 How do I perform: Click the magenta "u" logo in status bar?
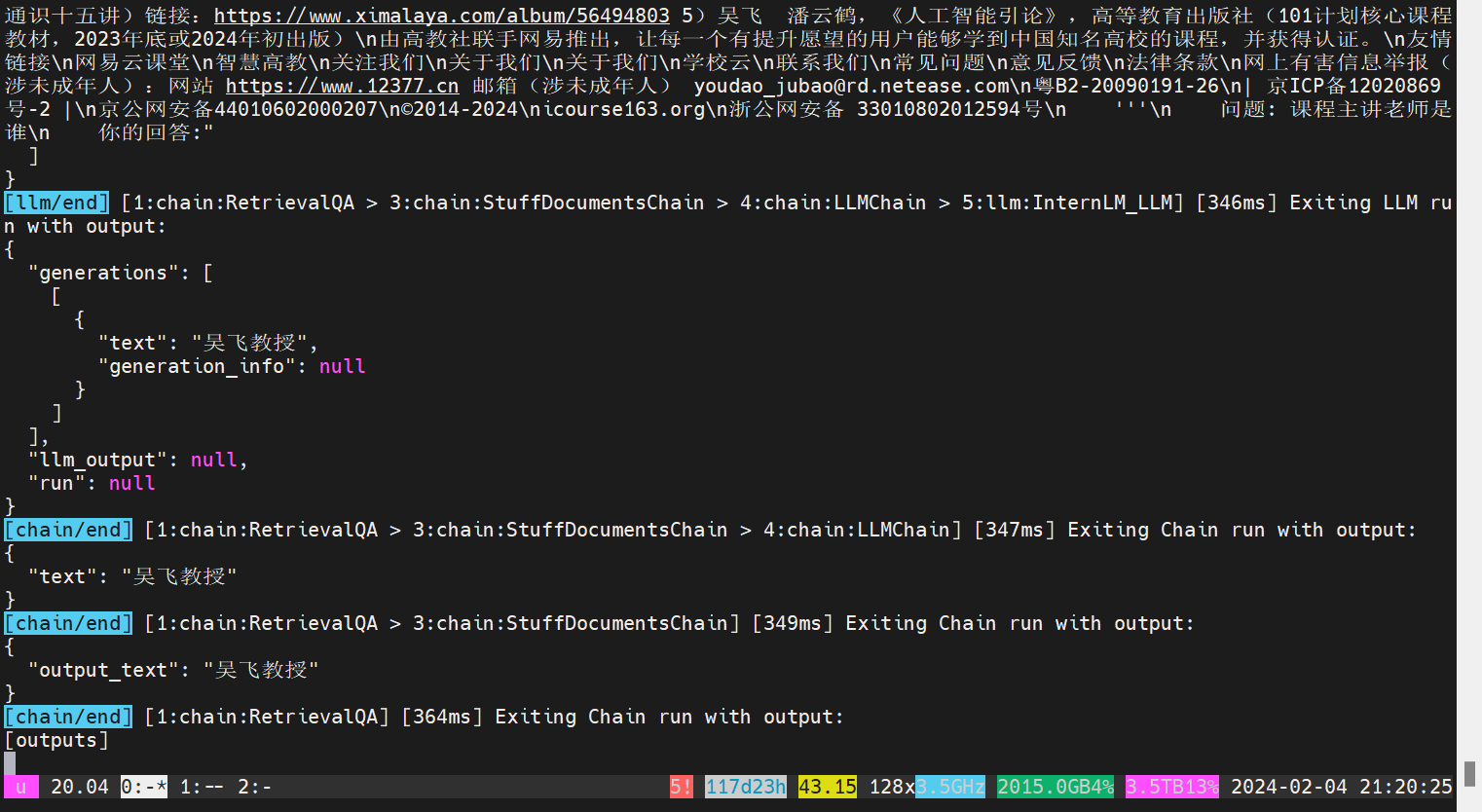[21, 787]
